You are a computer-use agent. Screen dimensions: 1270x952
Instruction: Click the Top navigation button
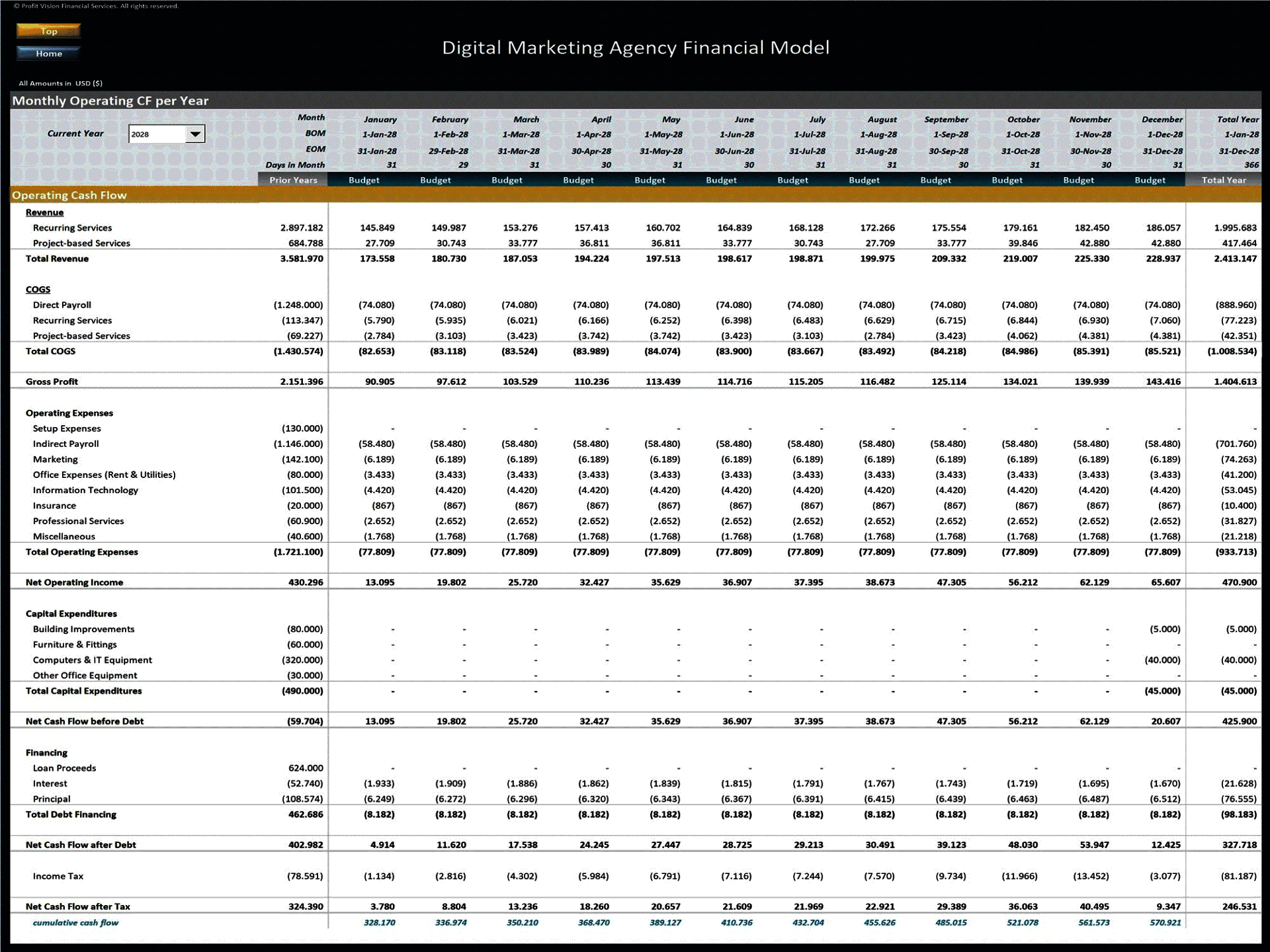47,30
